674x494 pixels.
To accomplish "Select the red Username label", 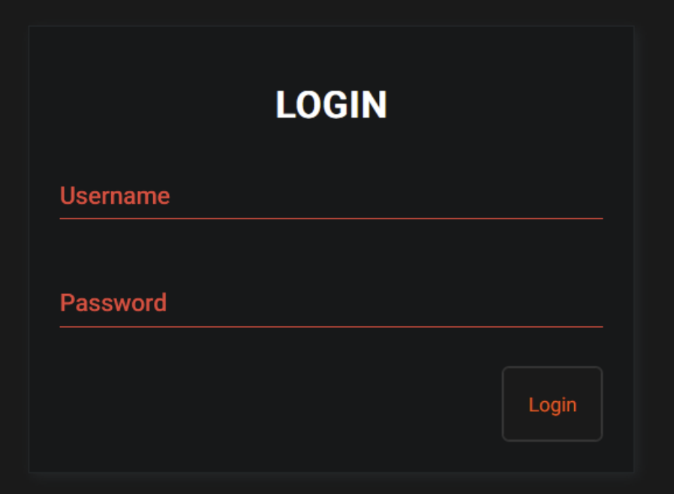I will click(x=115, y=196).
